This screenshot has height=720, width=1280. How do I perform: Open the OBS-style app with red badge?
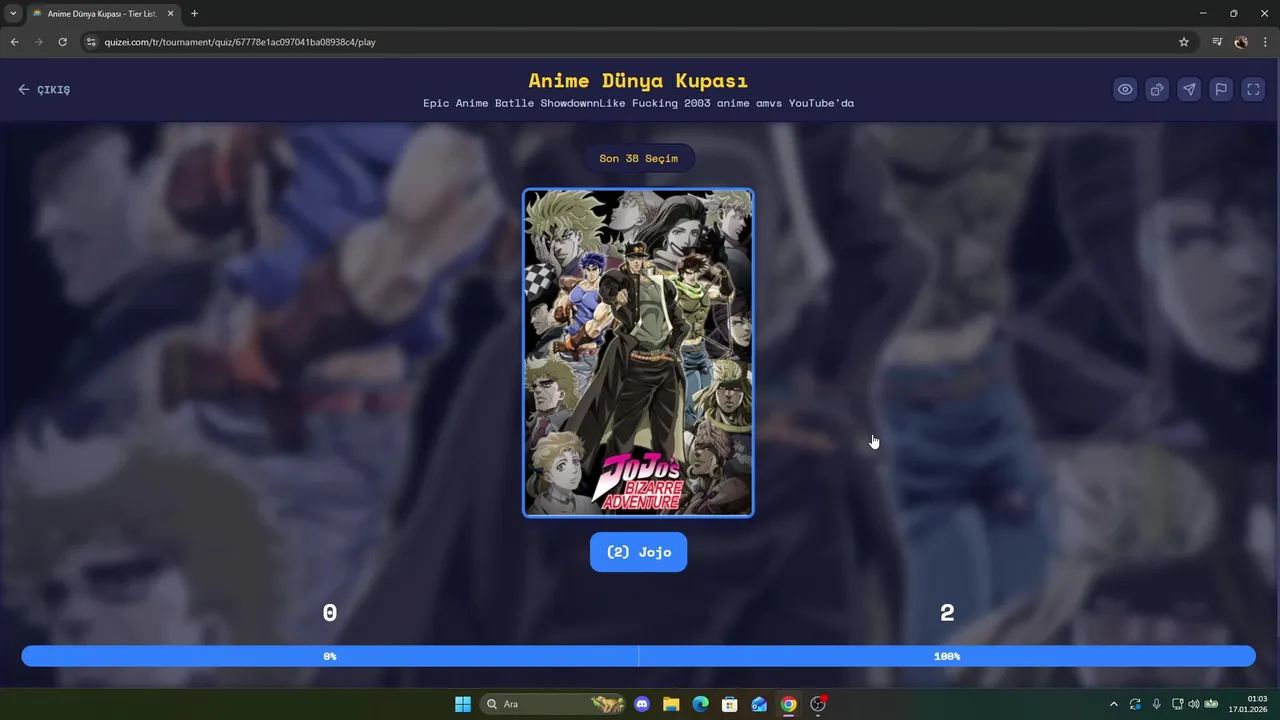818,704
